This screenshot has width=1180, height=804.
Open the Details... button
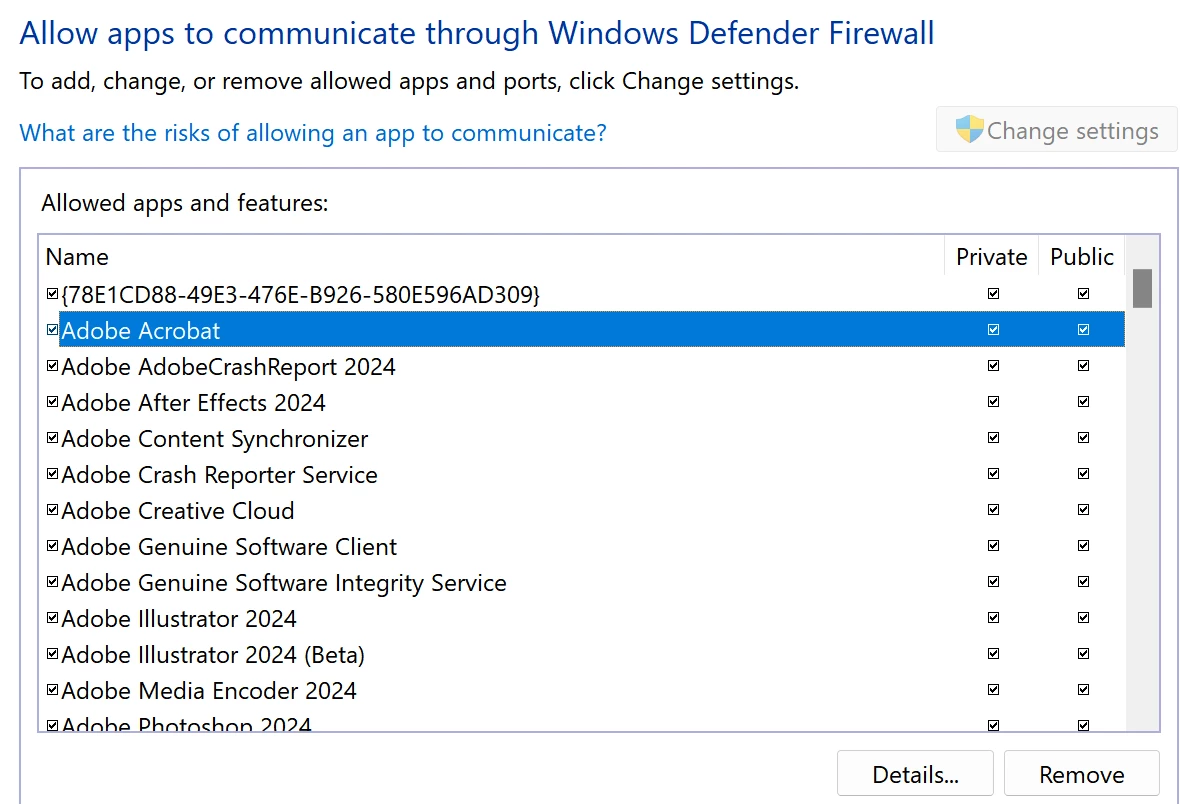(915, 774)
